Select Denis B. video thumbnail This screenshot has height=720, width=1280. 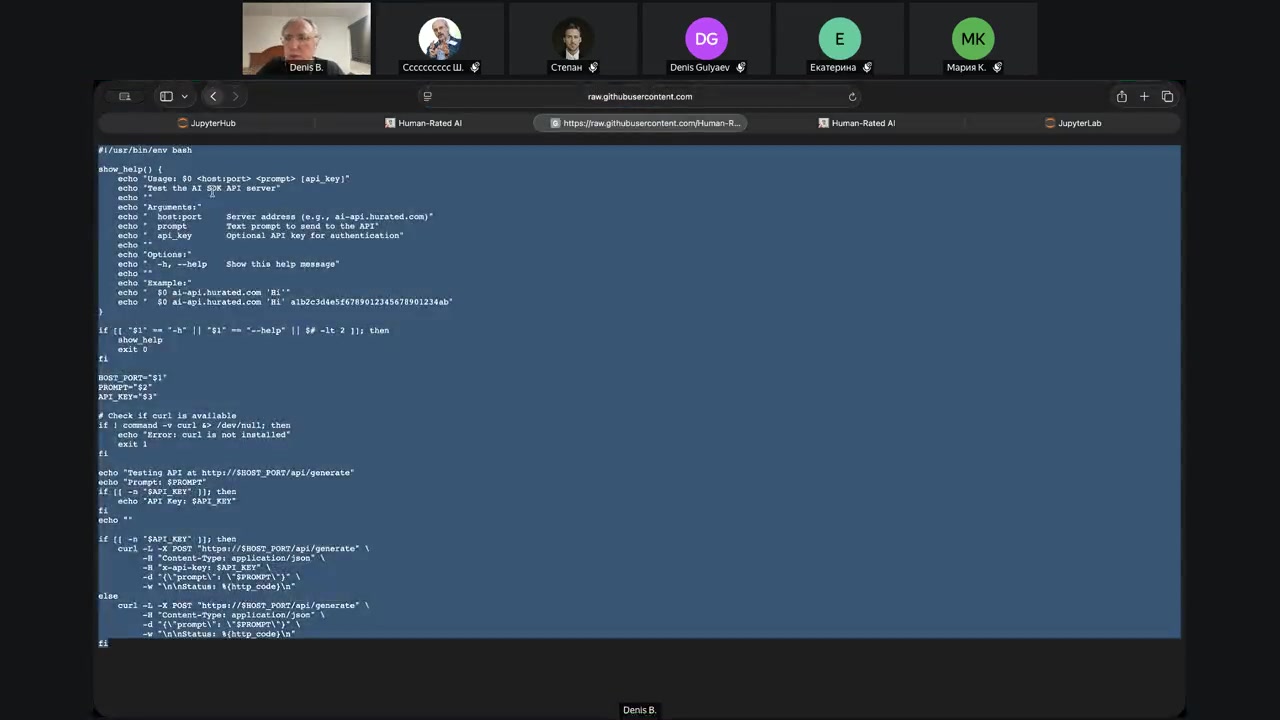[x=306, y=38]
